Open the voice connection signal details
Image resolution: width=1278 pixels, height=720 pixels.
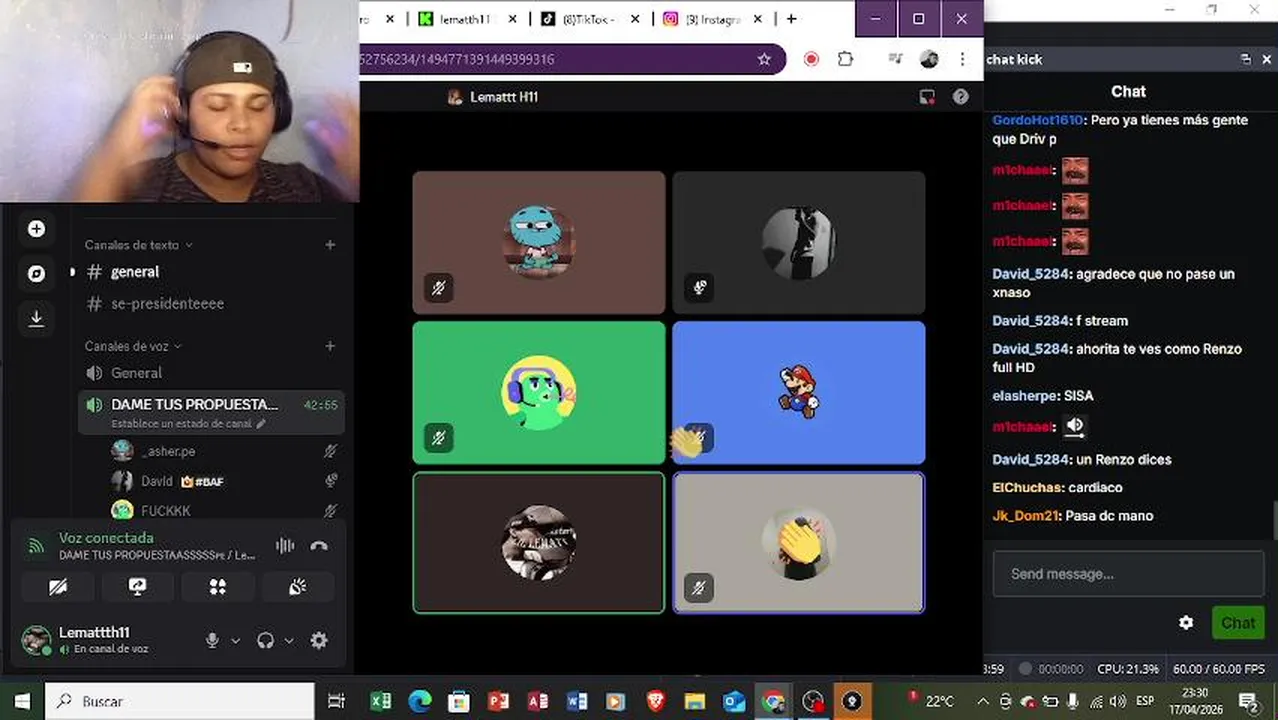point(36,546)
